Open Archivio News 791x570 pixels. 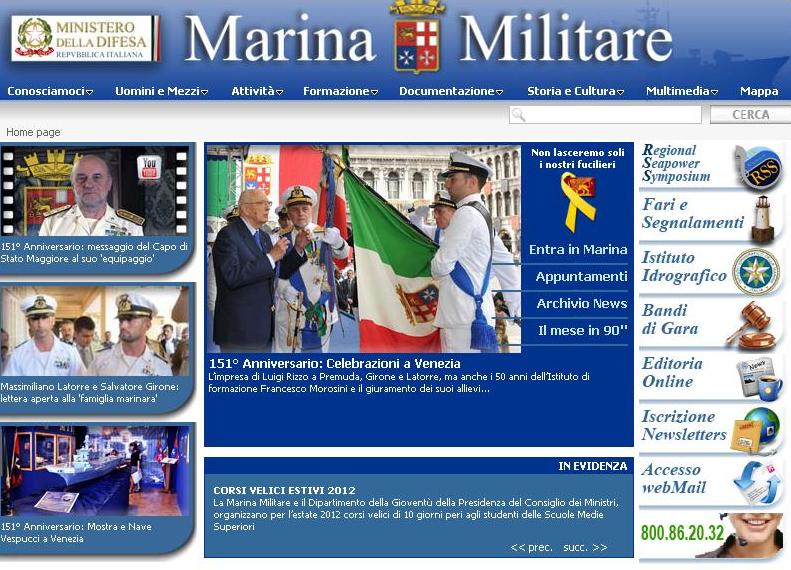582,304
